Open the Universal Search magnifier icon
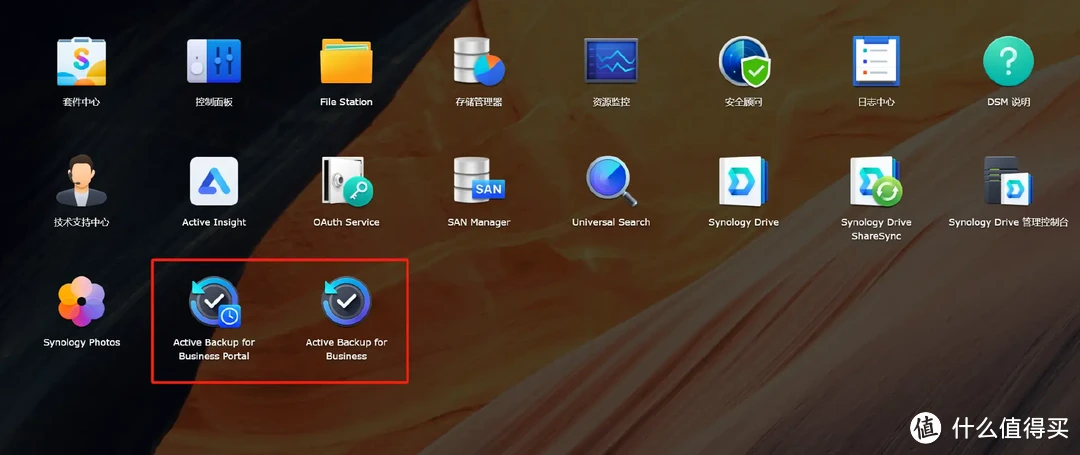Screen dimensions: 1080x455 coord(612,181)
